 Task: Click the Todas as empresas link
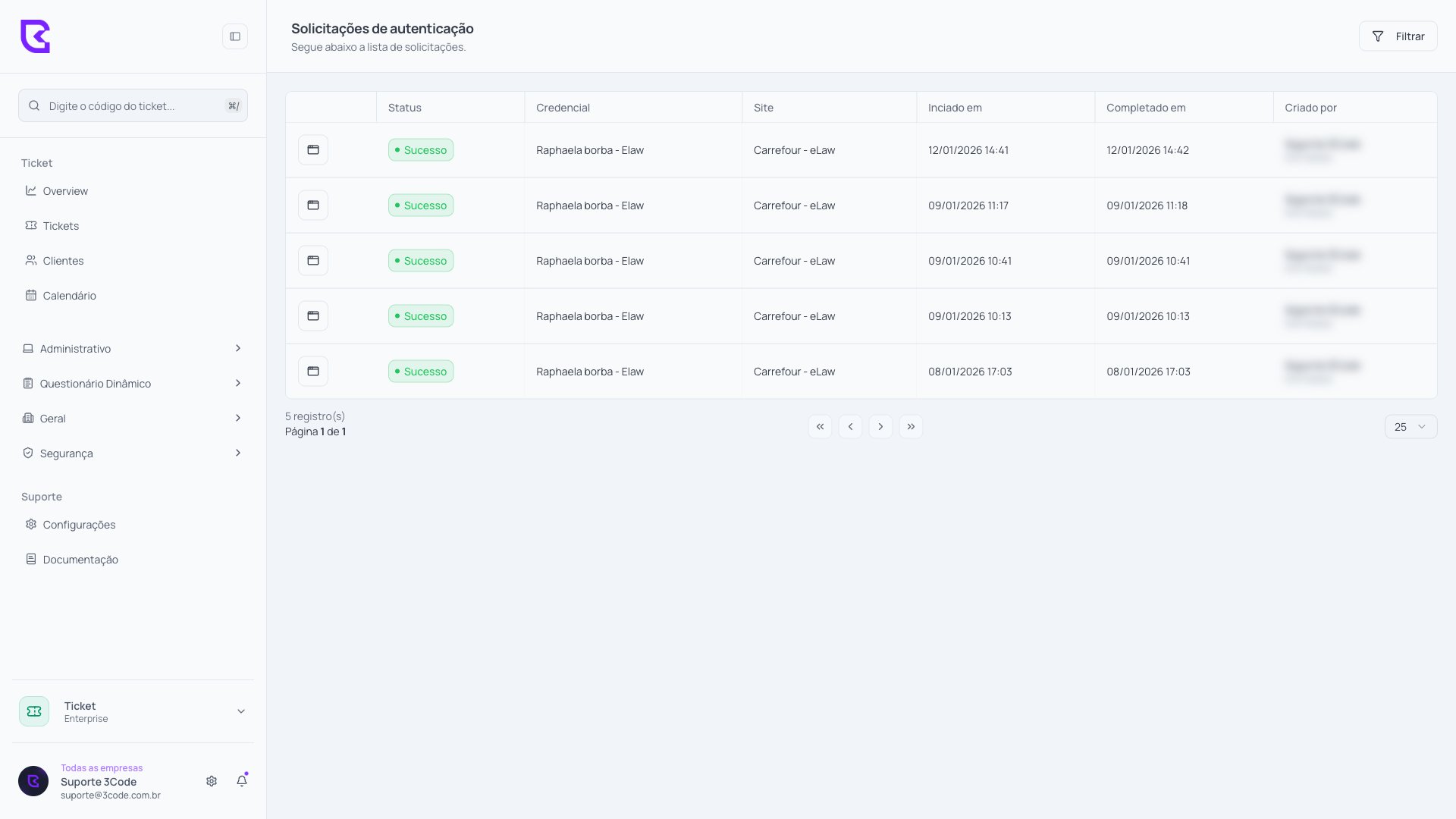102,768
